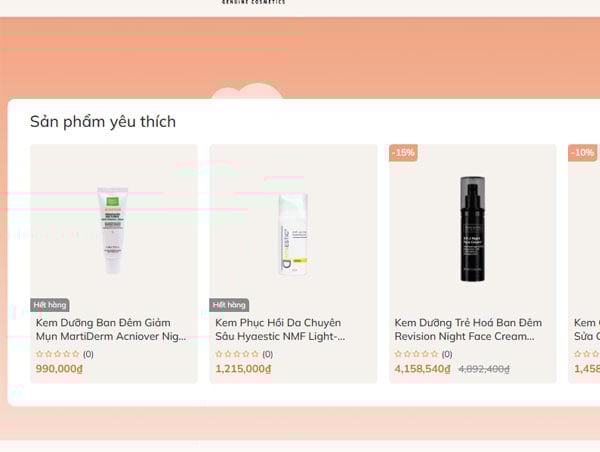Click the -10% discount badge
The height and width of the screenshot is (452, 600).
tap(582, 153)
